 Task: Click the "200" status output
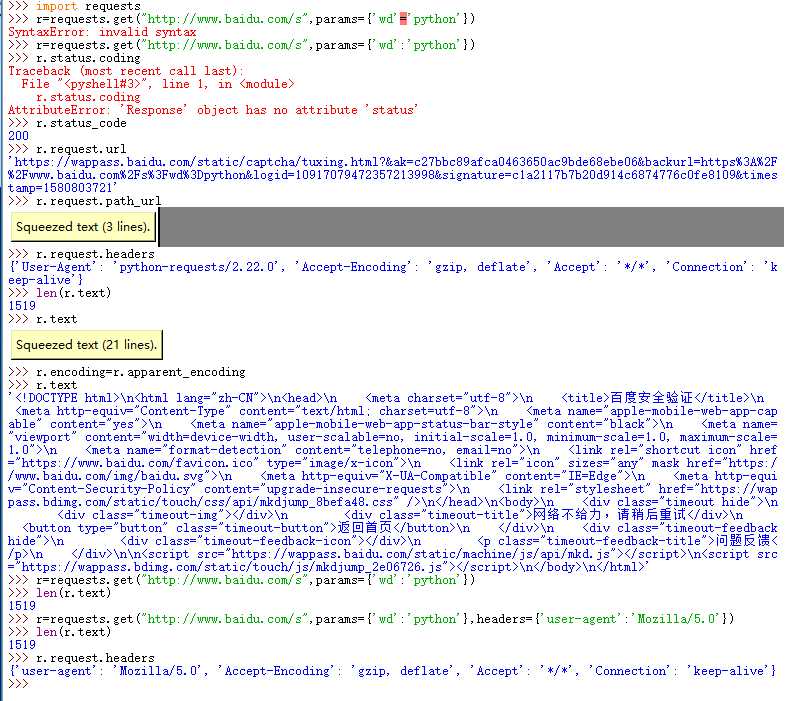pos(19,136)
